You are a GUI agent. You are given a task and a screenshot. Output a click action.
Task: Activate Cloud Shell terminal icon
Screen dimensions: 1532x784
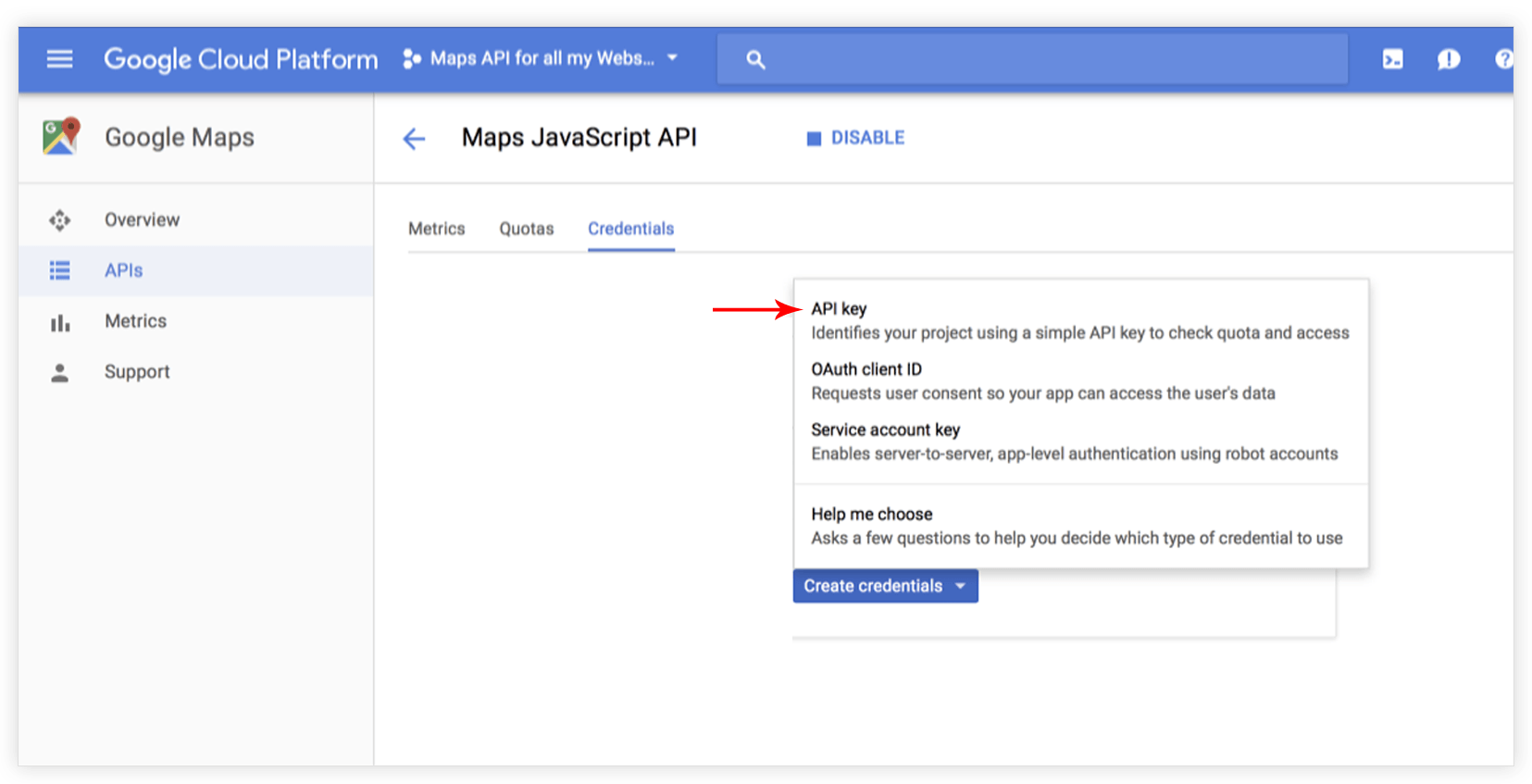1392,60
